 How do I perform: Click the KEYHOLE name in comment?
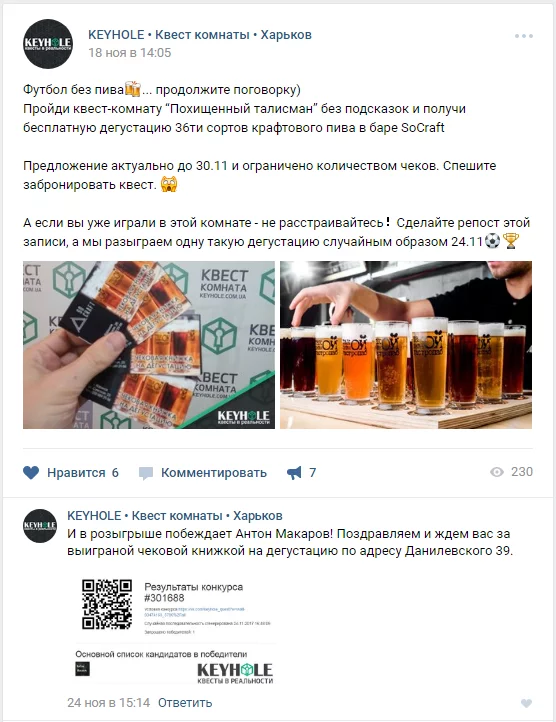click(x=175, y=516)
